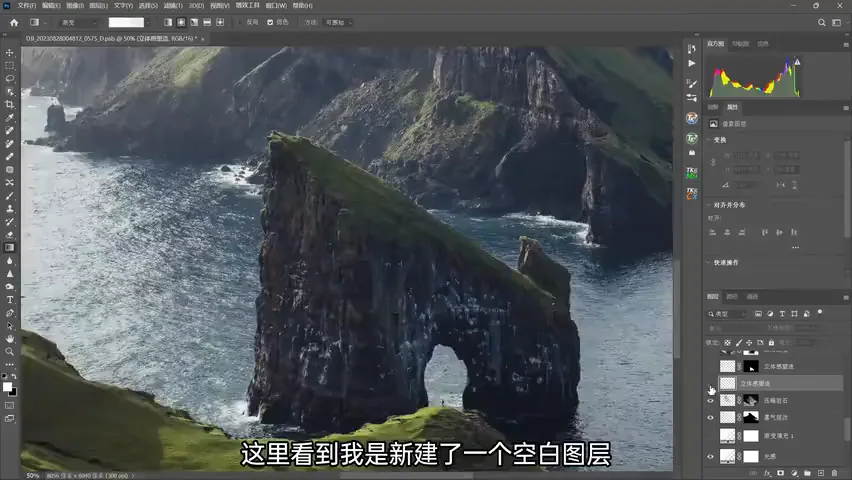Toggle visibility of selected 立体感塑造 layer
This screenshot has width=852, height=480.
point(711,384)
